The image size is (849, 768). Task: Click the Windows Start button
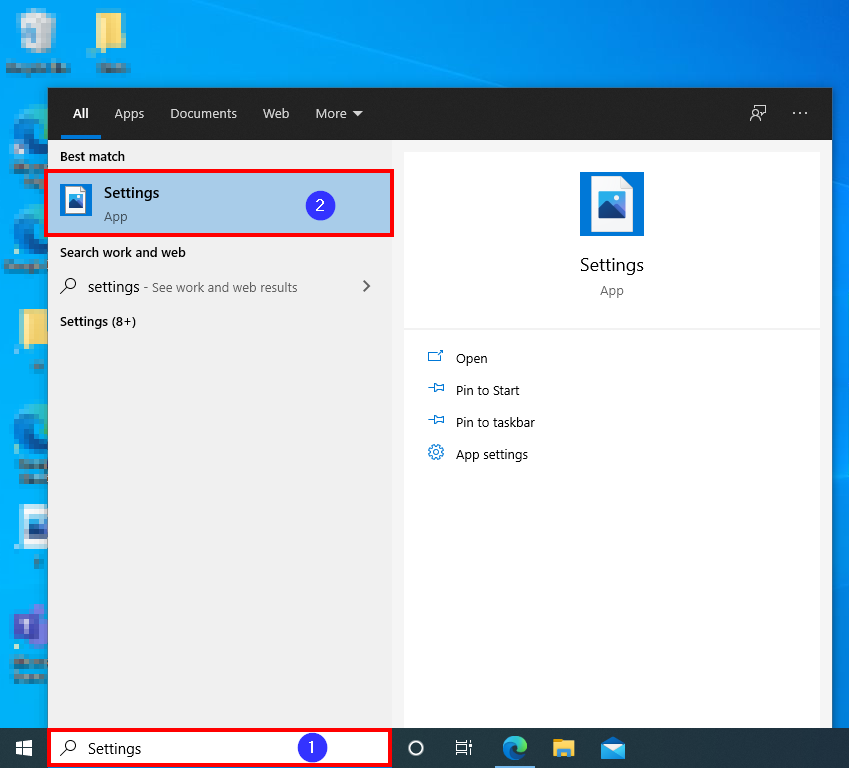(x=24, y=749)
